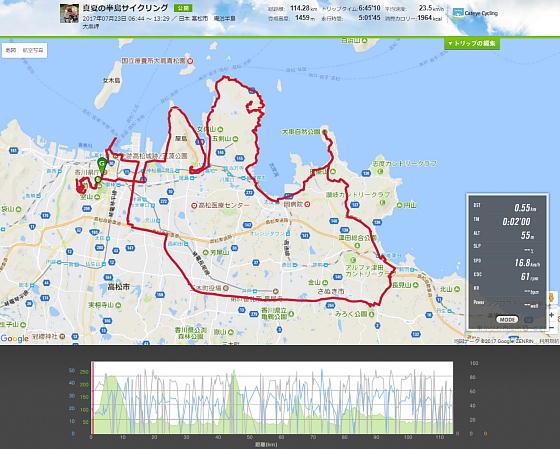Click the 讃岐カントリークラブ golf marker
560x449 pixels.
[382, 203]
